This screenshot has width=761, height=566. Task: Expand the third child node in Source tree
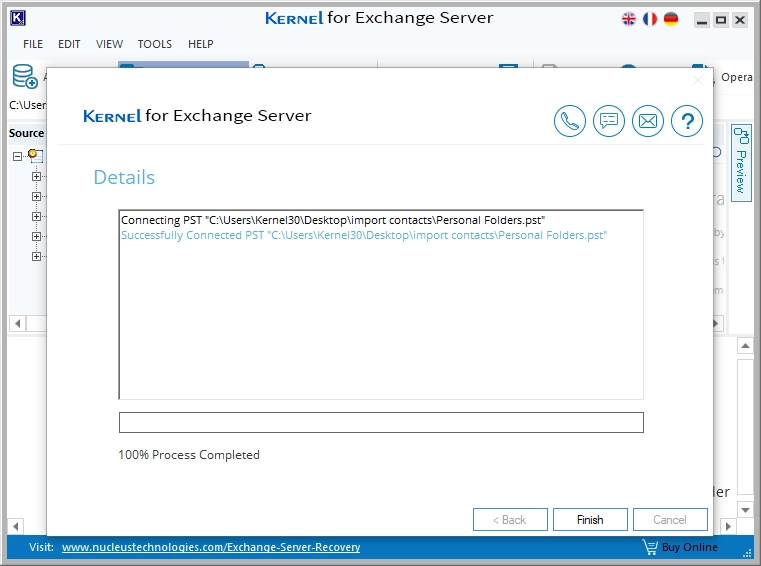click(x=36, y=216)
